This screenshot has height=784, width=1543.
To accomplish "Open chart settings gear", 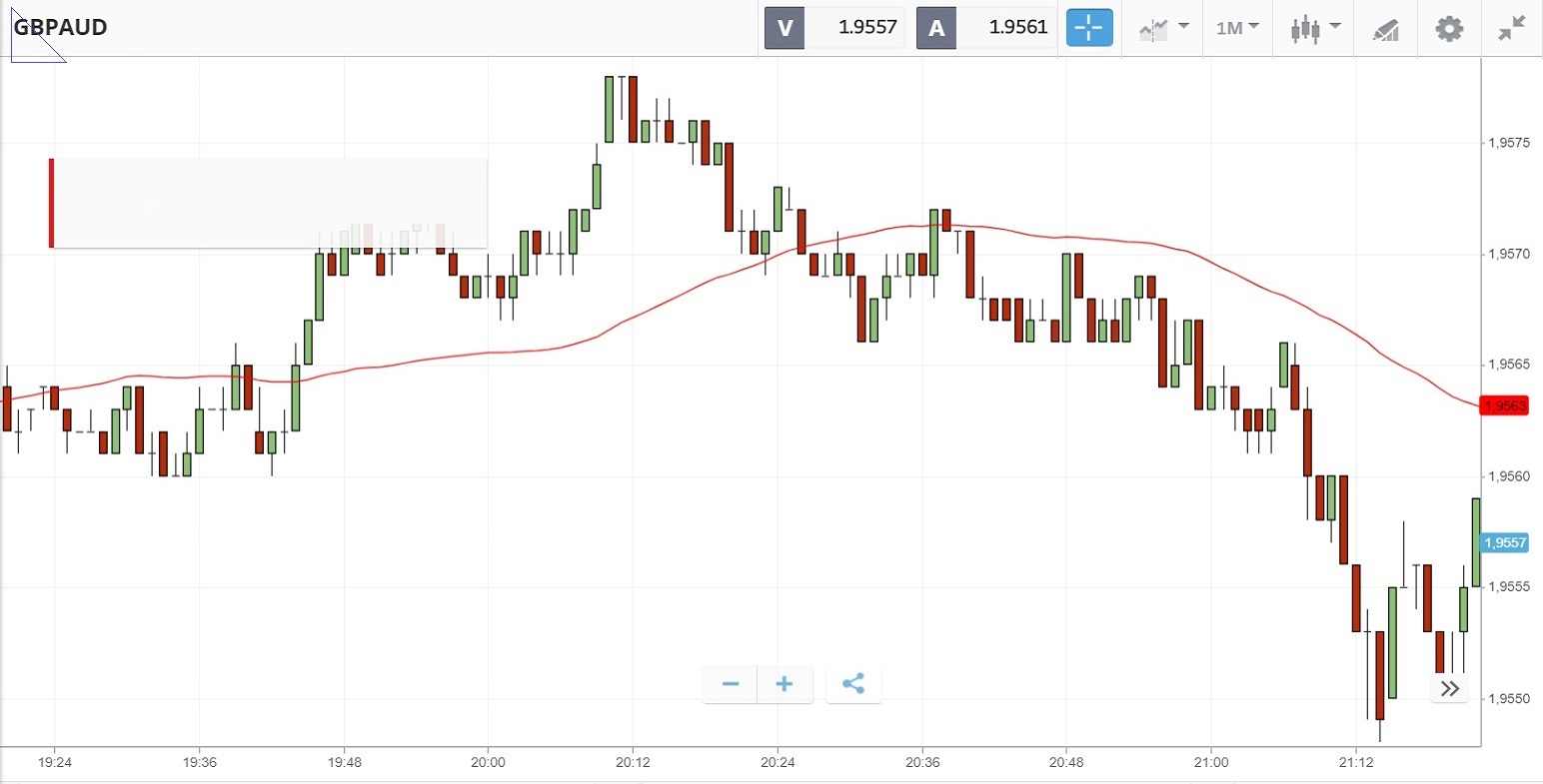I will click(x=1449, y=28).
